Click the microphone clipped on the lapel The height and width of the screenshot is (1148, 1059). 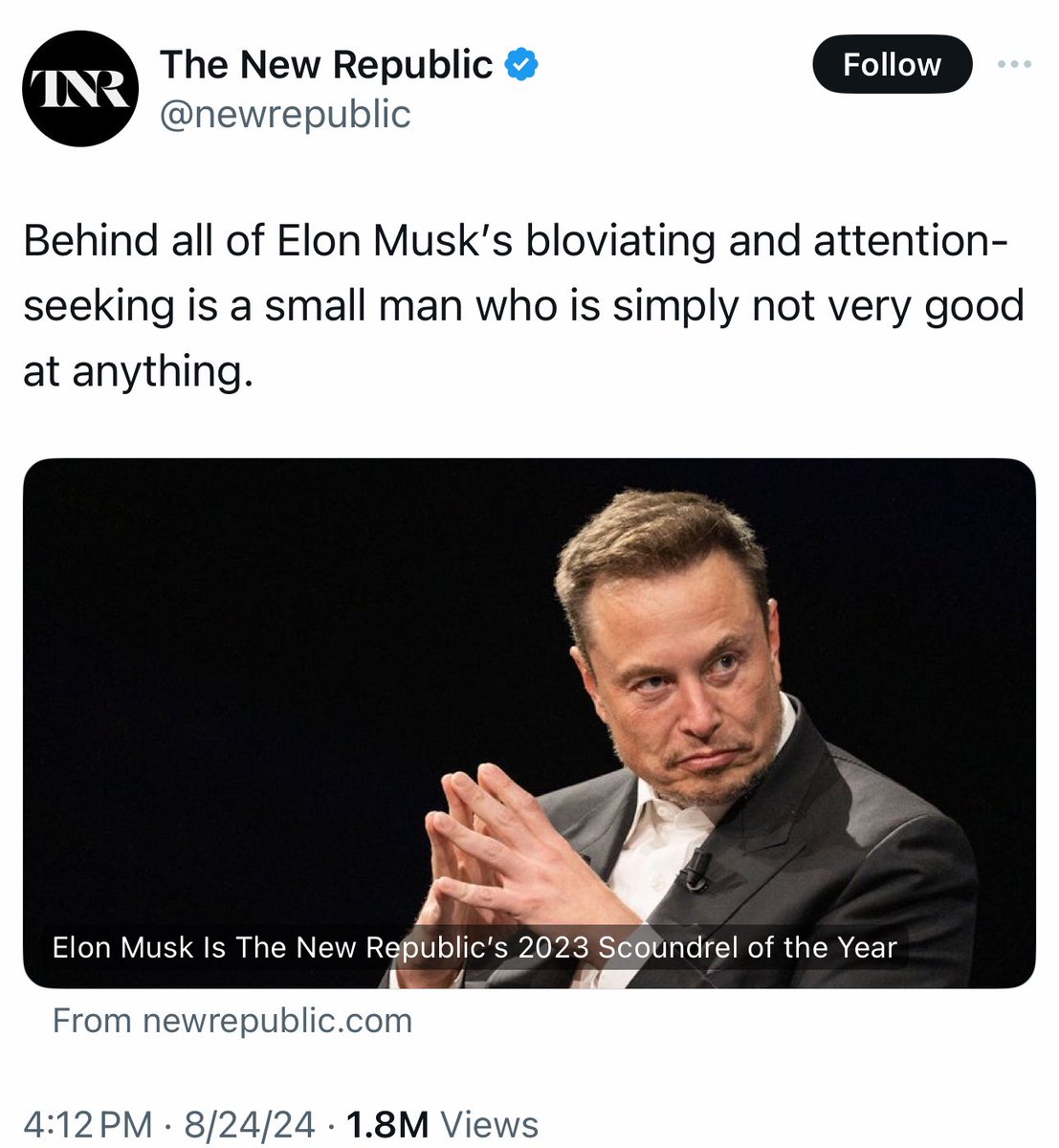point(695,869)
